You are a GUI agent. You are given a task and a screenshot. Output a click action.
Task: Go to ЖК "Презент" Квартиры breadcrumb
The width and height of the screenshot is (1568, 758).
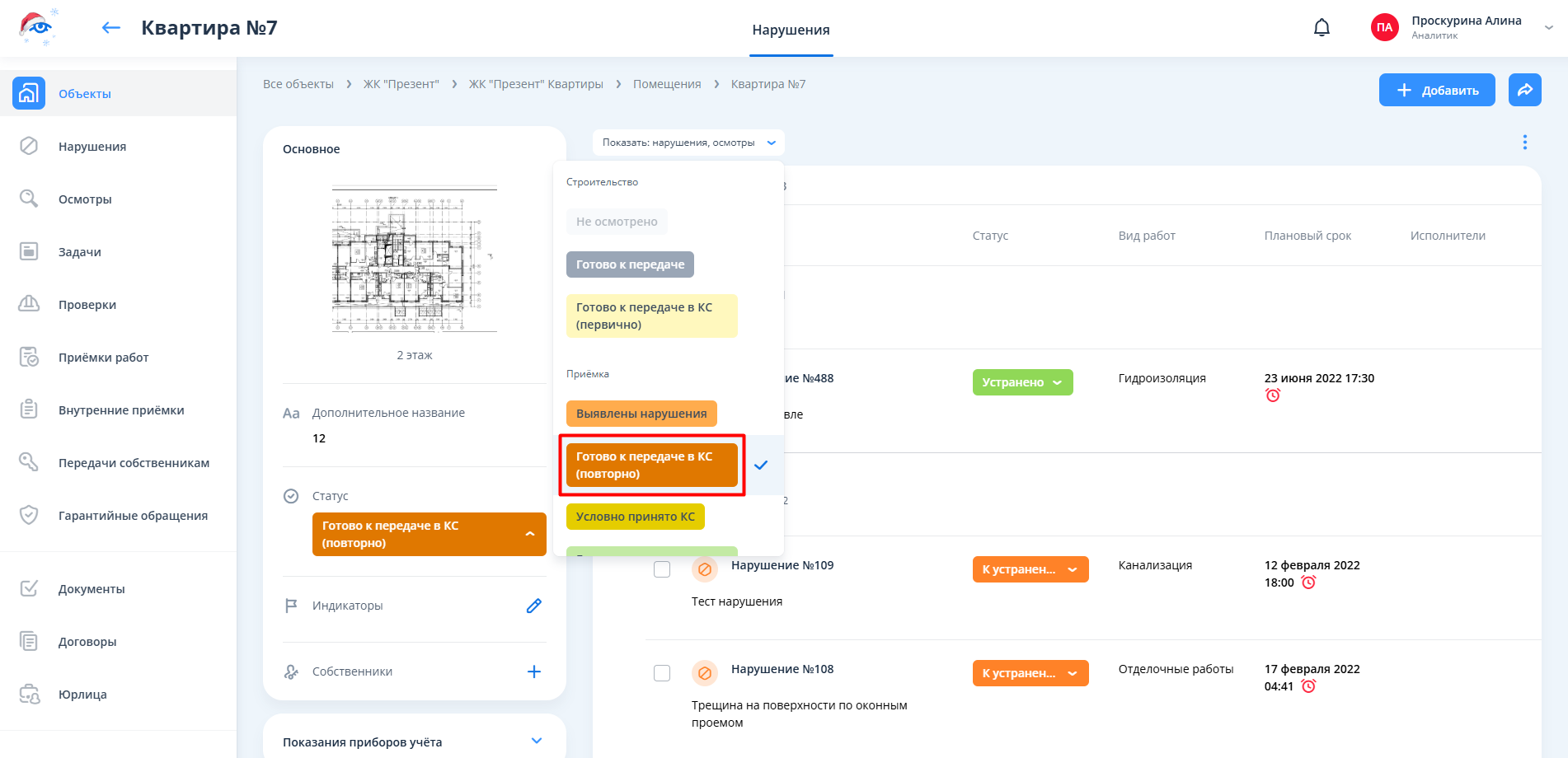[x=536, y=84]
